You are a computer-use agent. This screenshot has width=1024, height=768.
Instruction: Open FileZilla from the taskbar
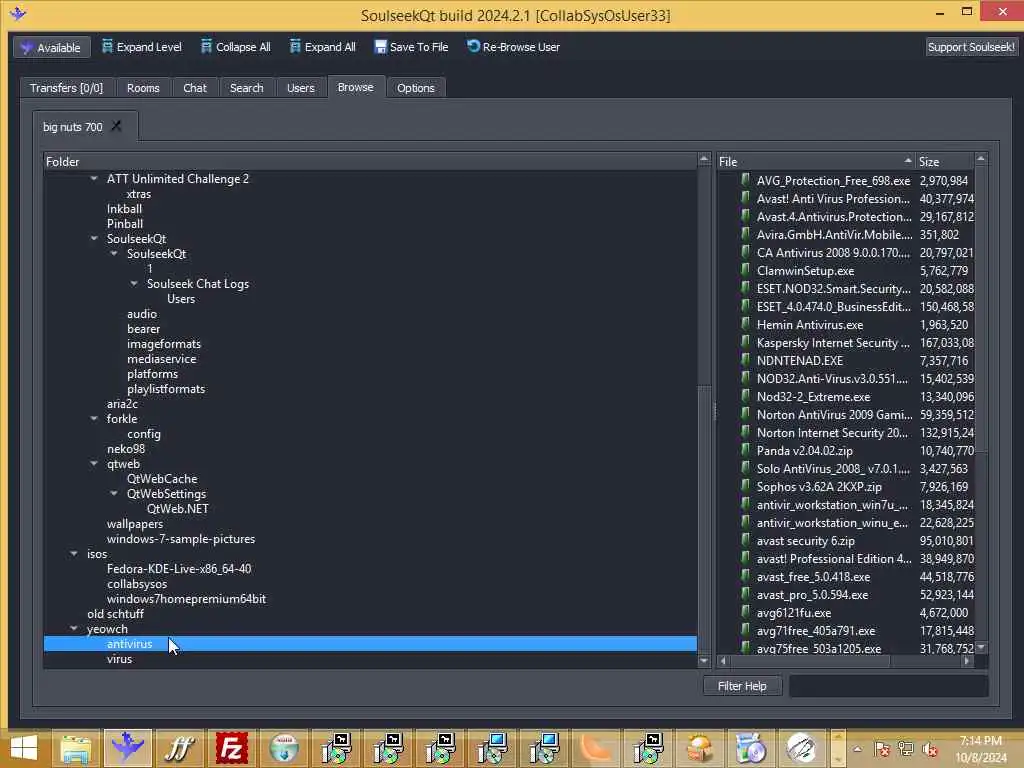[232, 748]
